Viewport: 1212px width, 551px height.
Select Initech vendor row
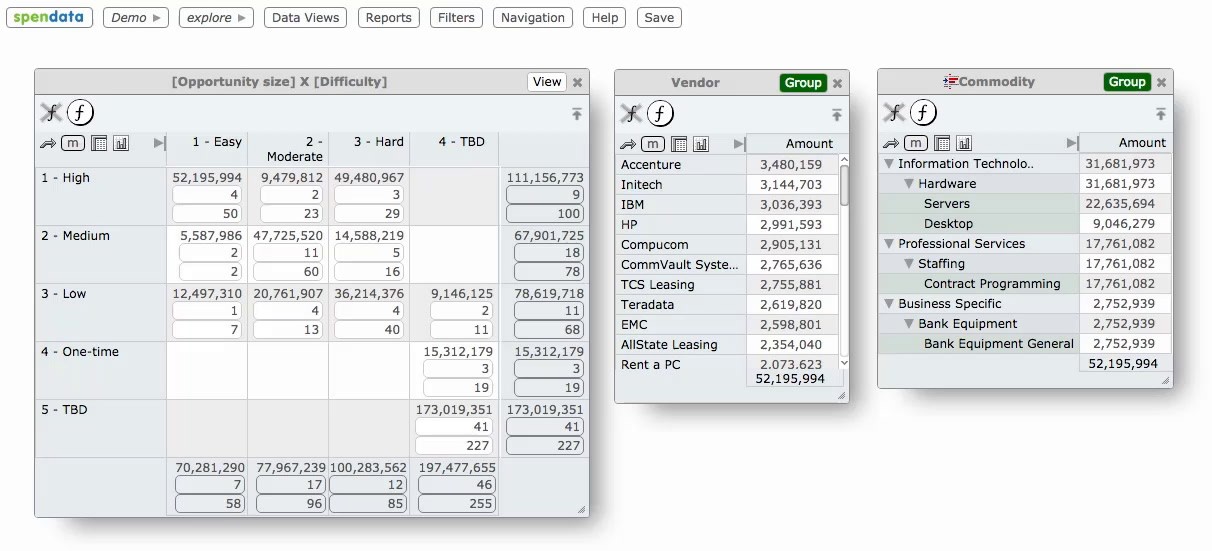click(727, 184)
